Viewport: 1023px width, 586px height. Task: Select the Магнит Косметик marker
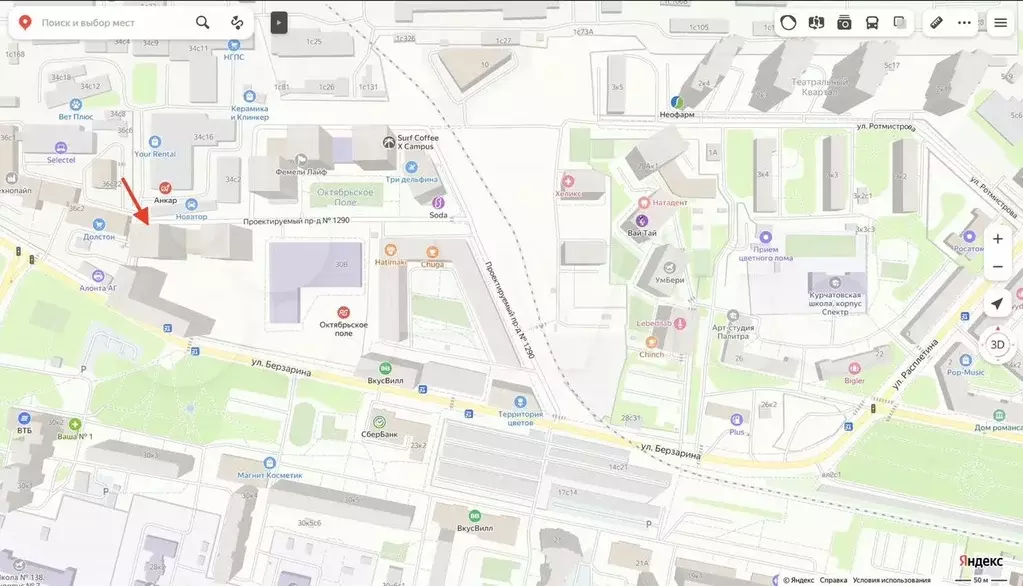coord(269,463)
